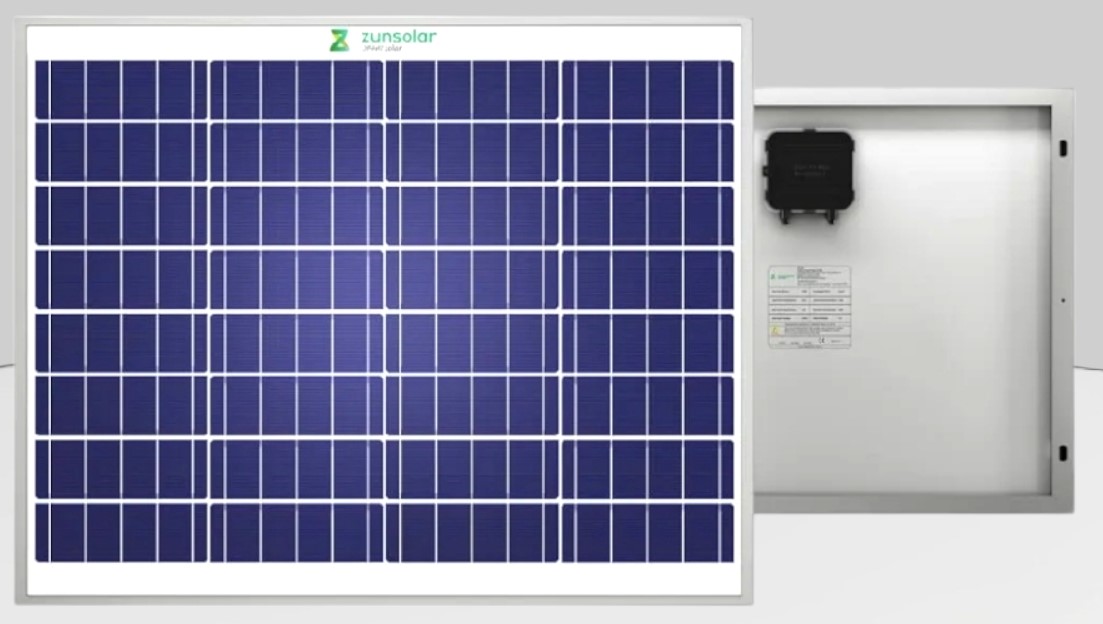Click the white bottom margin of front panel
The width and height of the screenshot is (1103, 624).
pyautogui.click(x=384, y=580)
